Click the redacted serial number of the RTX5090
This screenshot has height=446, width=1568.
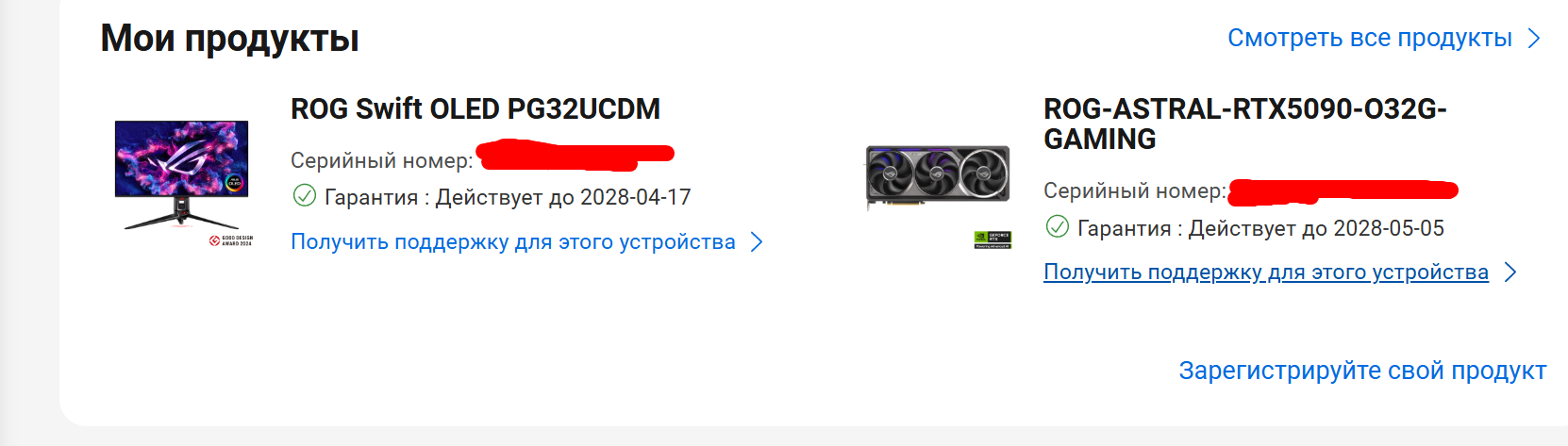point(1343,190)
